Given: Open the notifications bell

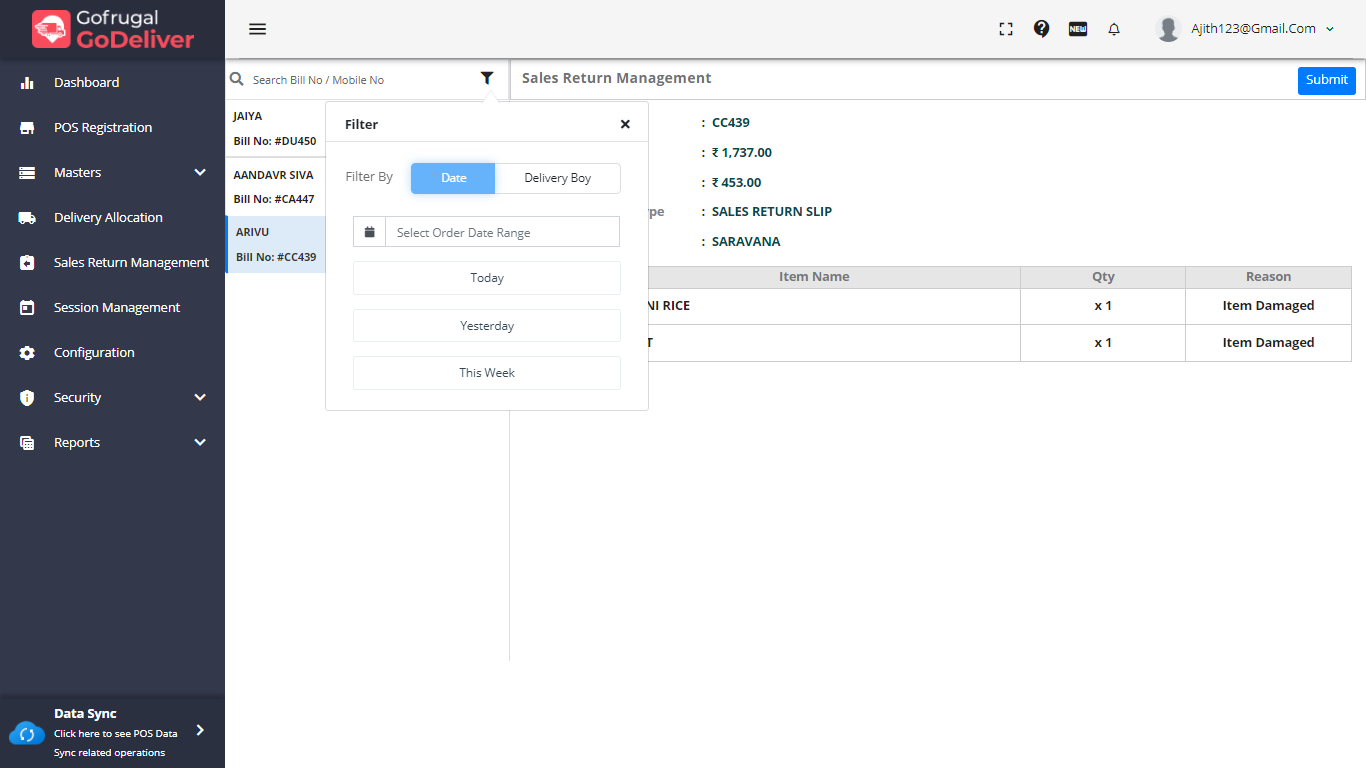Looking at the screenshot, I should coord(1114,29).
